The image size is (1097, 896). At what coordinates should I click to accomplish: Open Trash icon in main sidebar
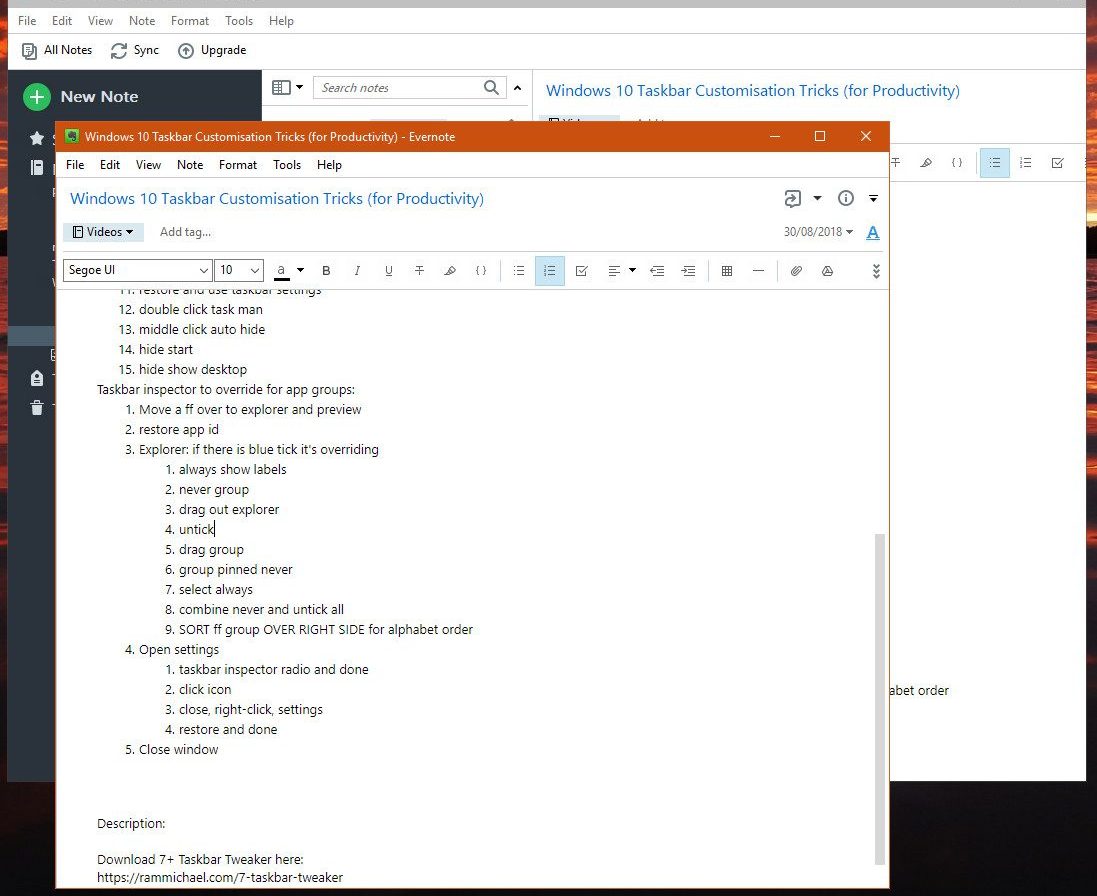(37, 408)
